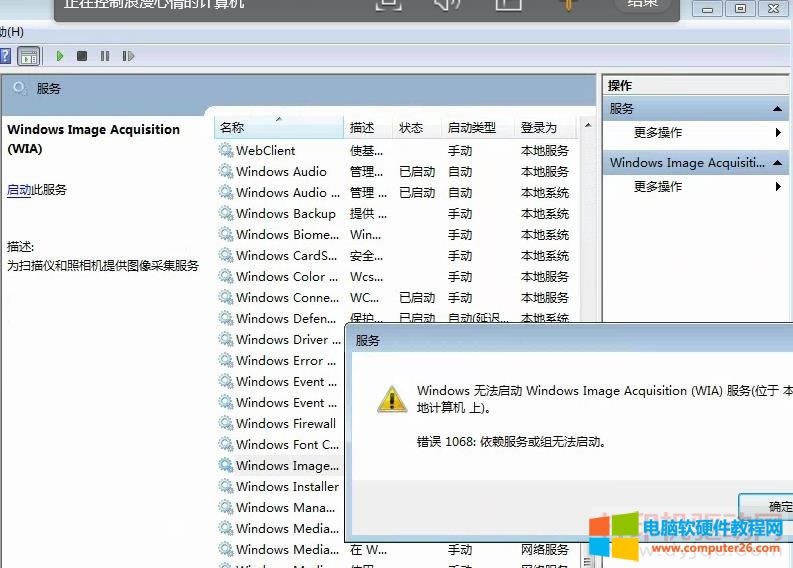793x568 pixels.
Task: Click the green Start Service toolbar icon
Action: 60,56
